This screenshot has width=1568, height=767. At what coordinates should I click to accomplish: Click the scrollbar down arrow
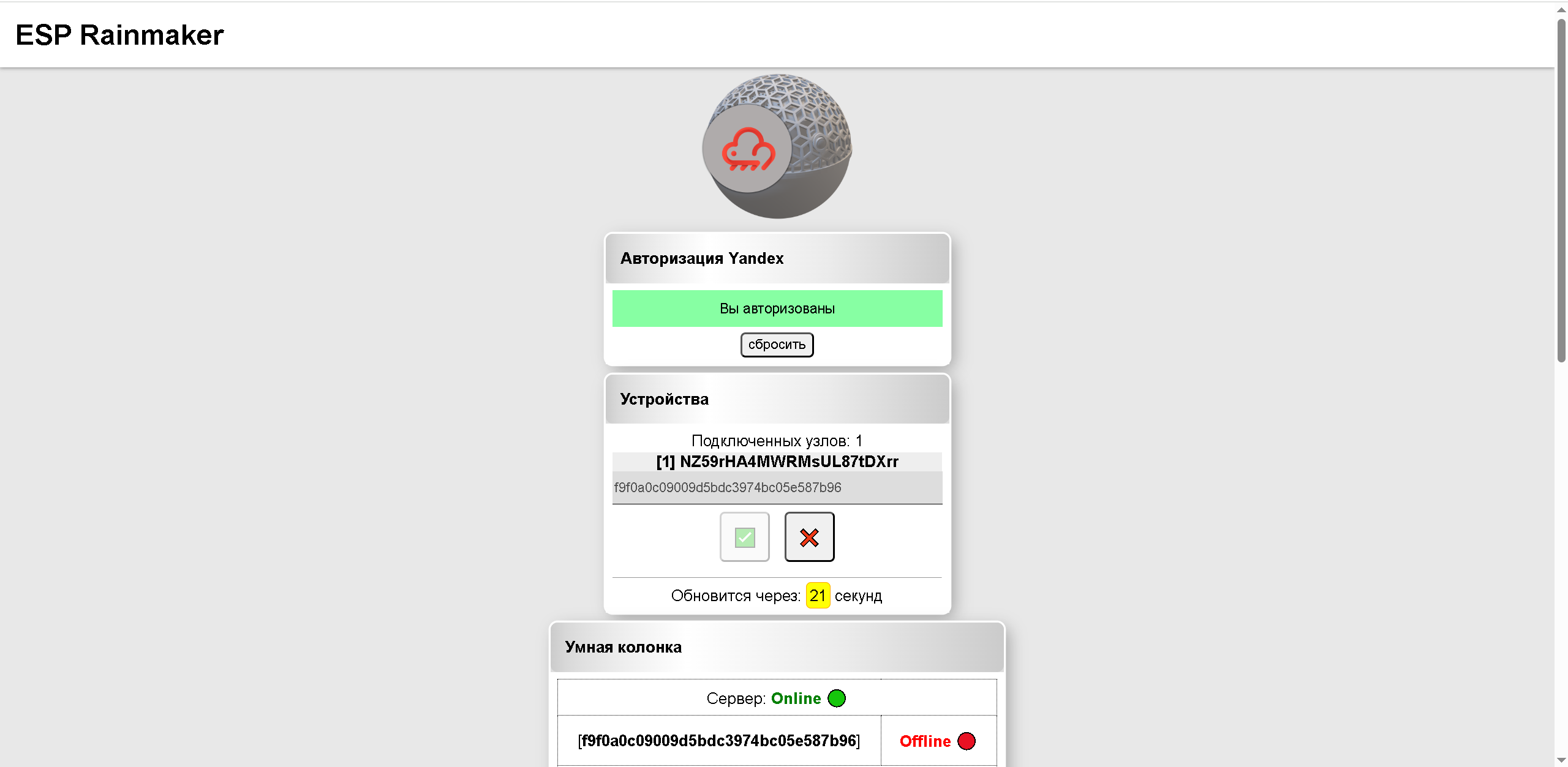click(x=1561, y=760)
